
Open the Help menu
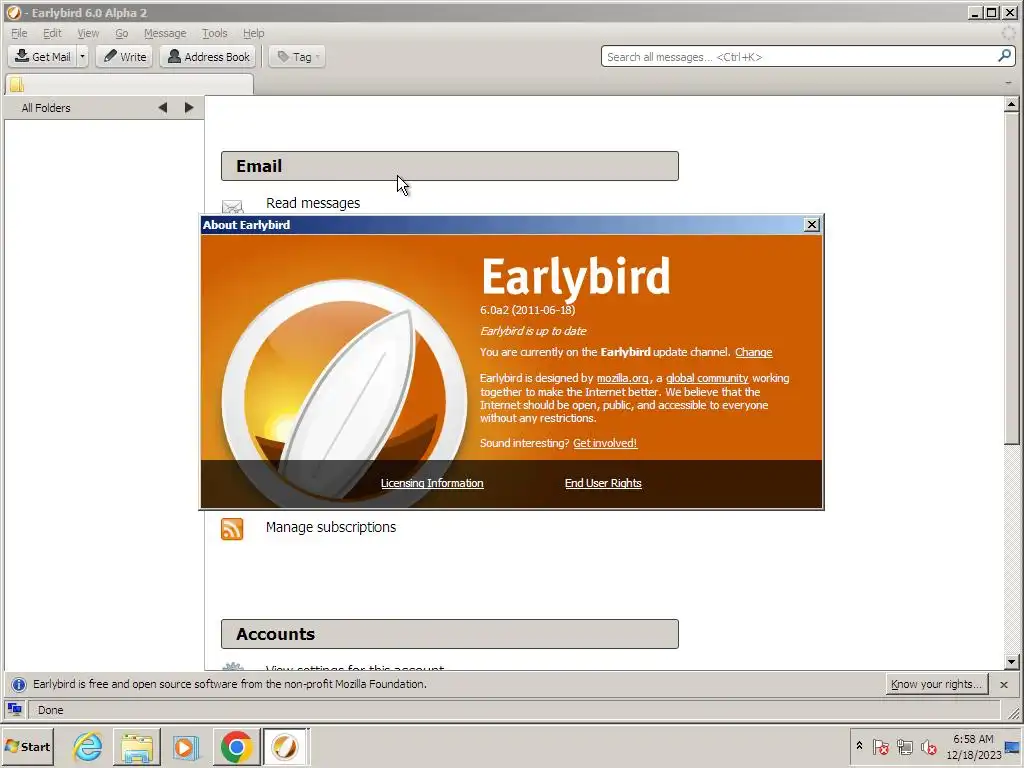pyautogui.click(x=253, y=33)
